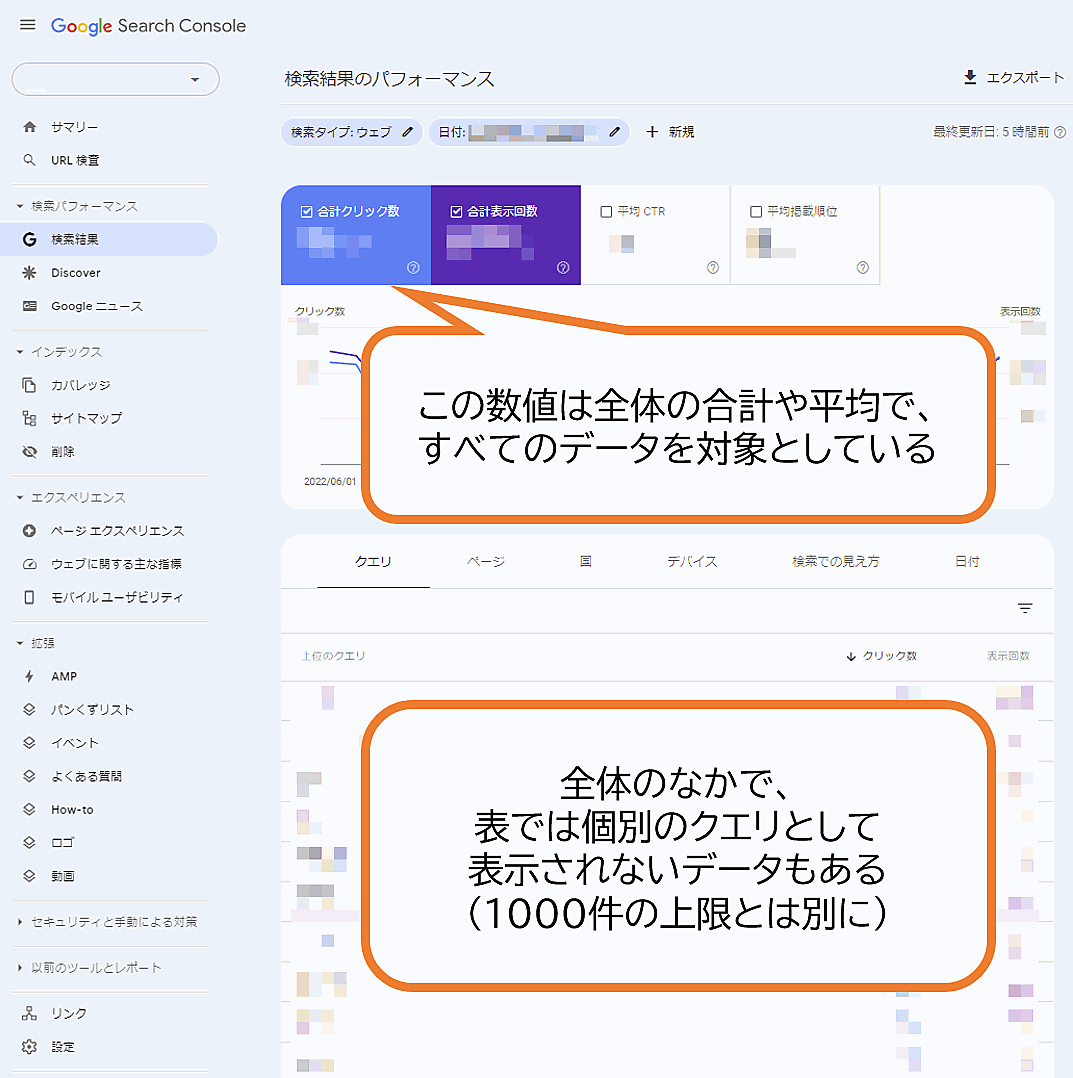The image size is (1073, 1078).
Task: Expand セキュリティと手動による対策 section
Action: pyautogui.click(x=19, y=922)
